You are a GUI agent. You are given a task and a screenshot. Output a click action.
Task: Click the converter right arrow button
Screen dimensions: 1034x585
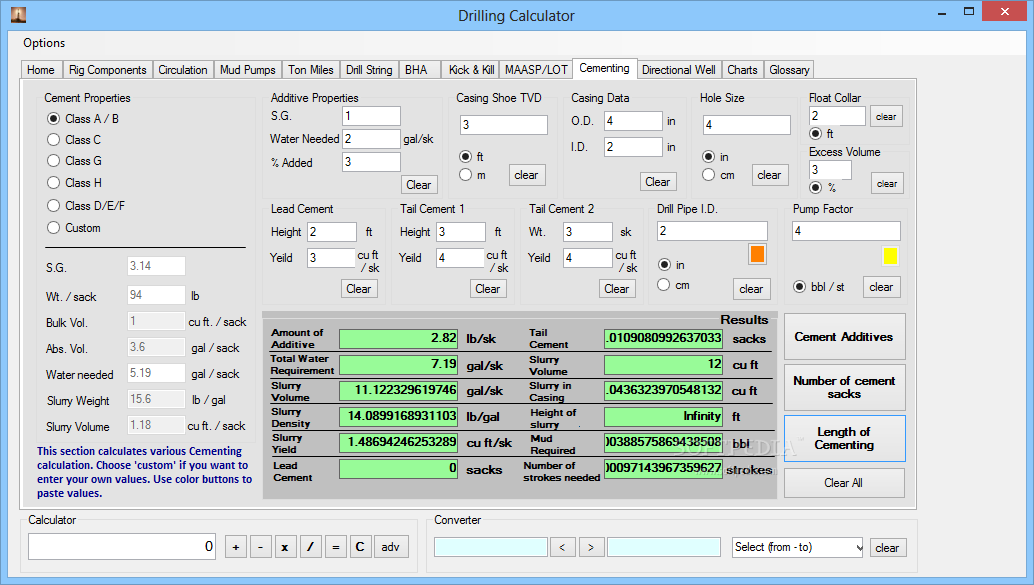[x=591, y=547]
